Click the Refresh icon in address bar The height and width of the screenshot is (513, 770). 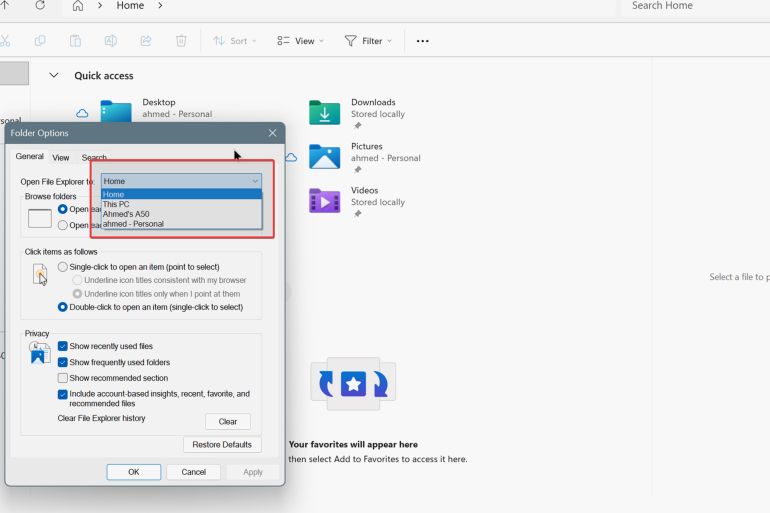point(40,6)
